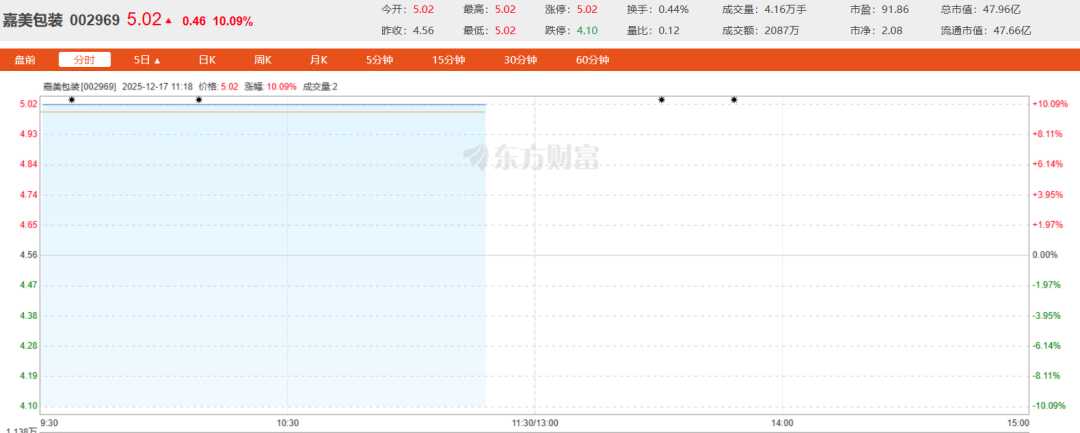Click the blue intraday price line
The height and width of the screenshot is (433, 1080).
263,105
